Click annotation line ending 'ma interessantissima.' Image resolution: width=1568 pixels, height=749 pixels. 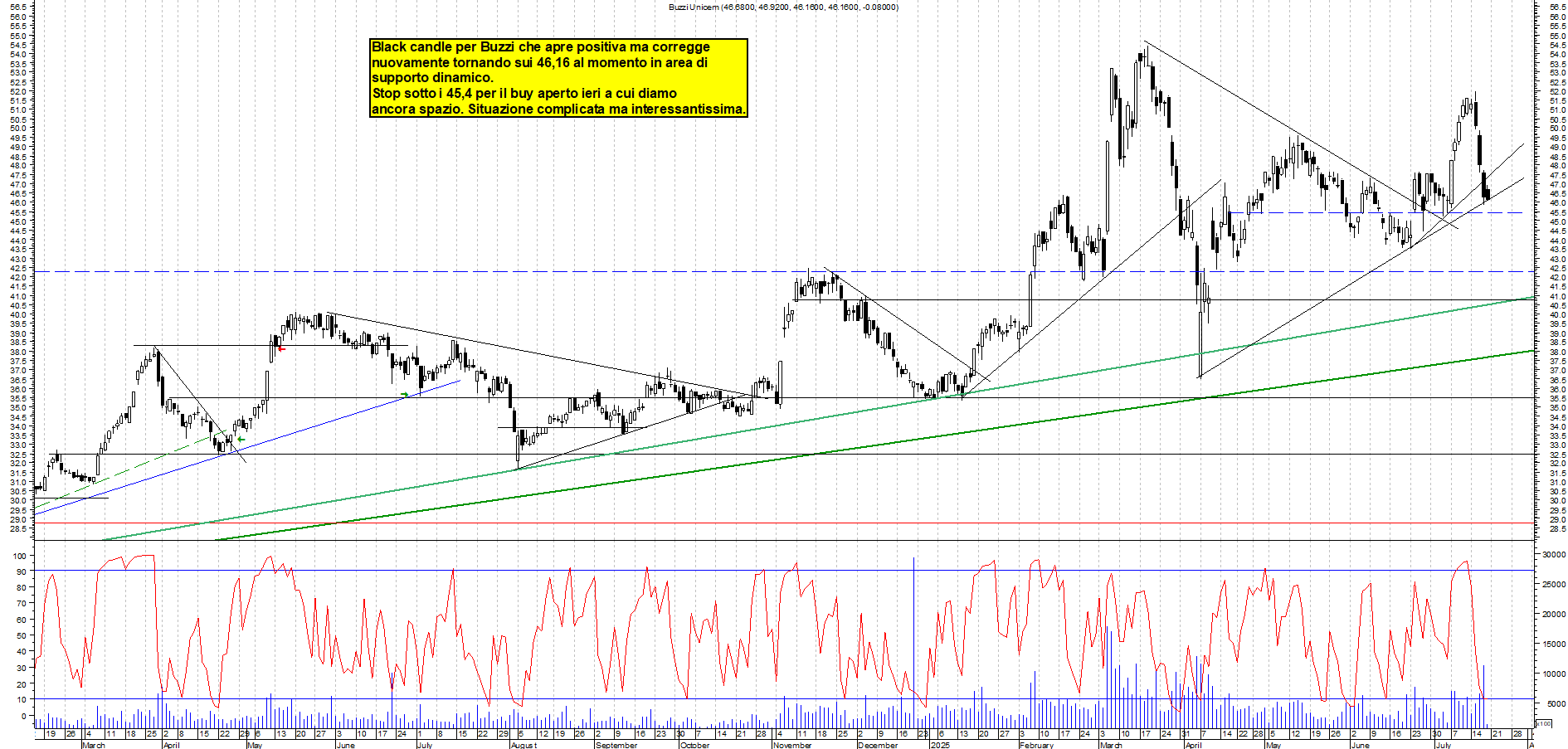tap(558, 109)
